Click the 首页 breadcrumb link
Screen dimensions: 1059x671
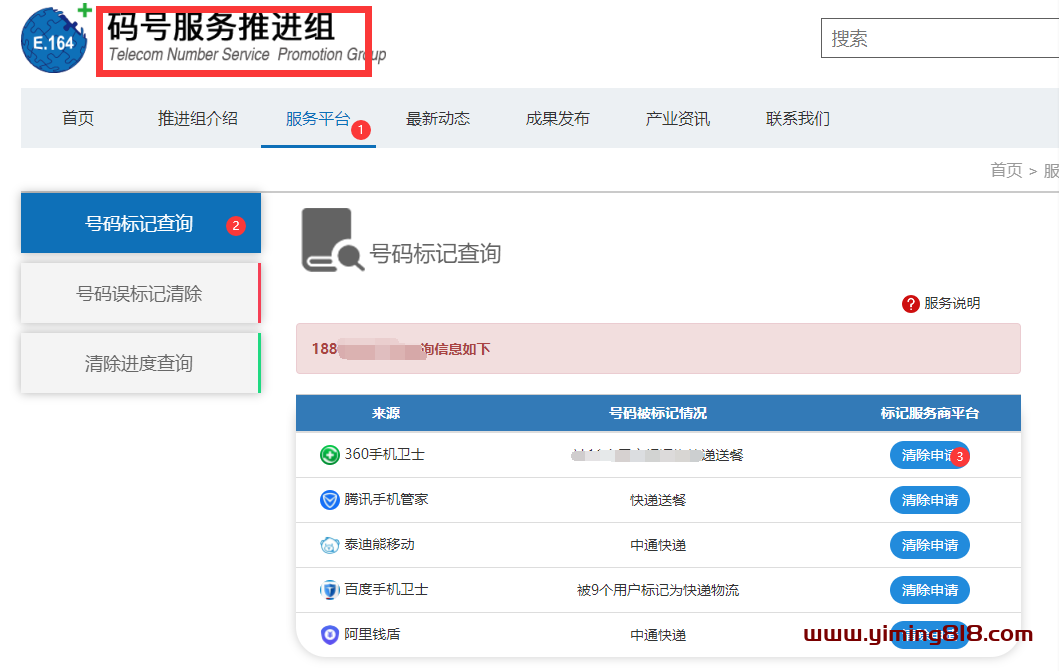click(1006, 170)
